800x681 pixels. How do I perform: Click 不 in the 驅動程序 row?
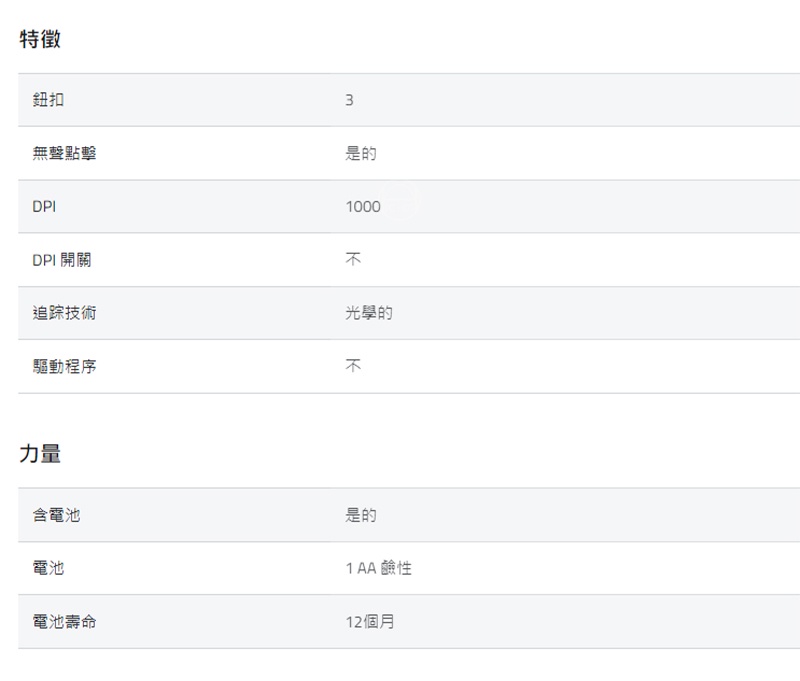tap(353, 366)
